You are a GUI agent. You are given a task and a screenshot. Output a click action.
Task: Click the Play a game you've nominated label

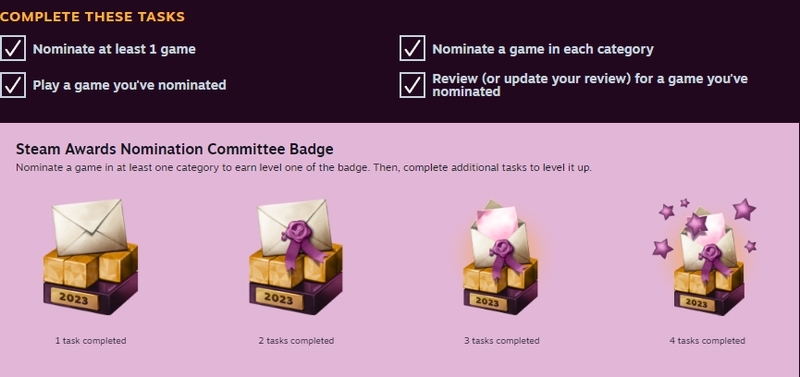[x=130, y=85]
